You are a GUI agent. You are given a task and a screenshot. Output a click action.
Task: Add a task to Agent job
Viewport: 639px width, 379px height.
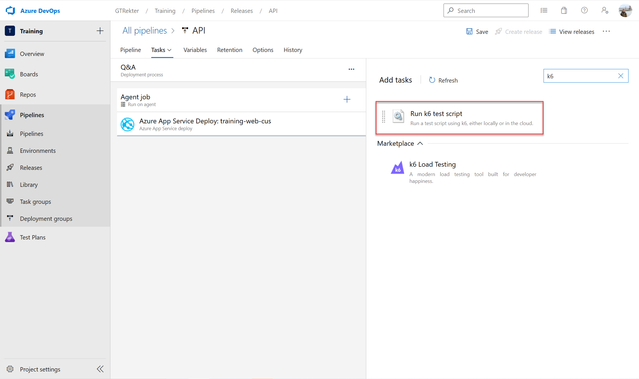tap(347, 99)
